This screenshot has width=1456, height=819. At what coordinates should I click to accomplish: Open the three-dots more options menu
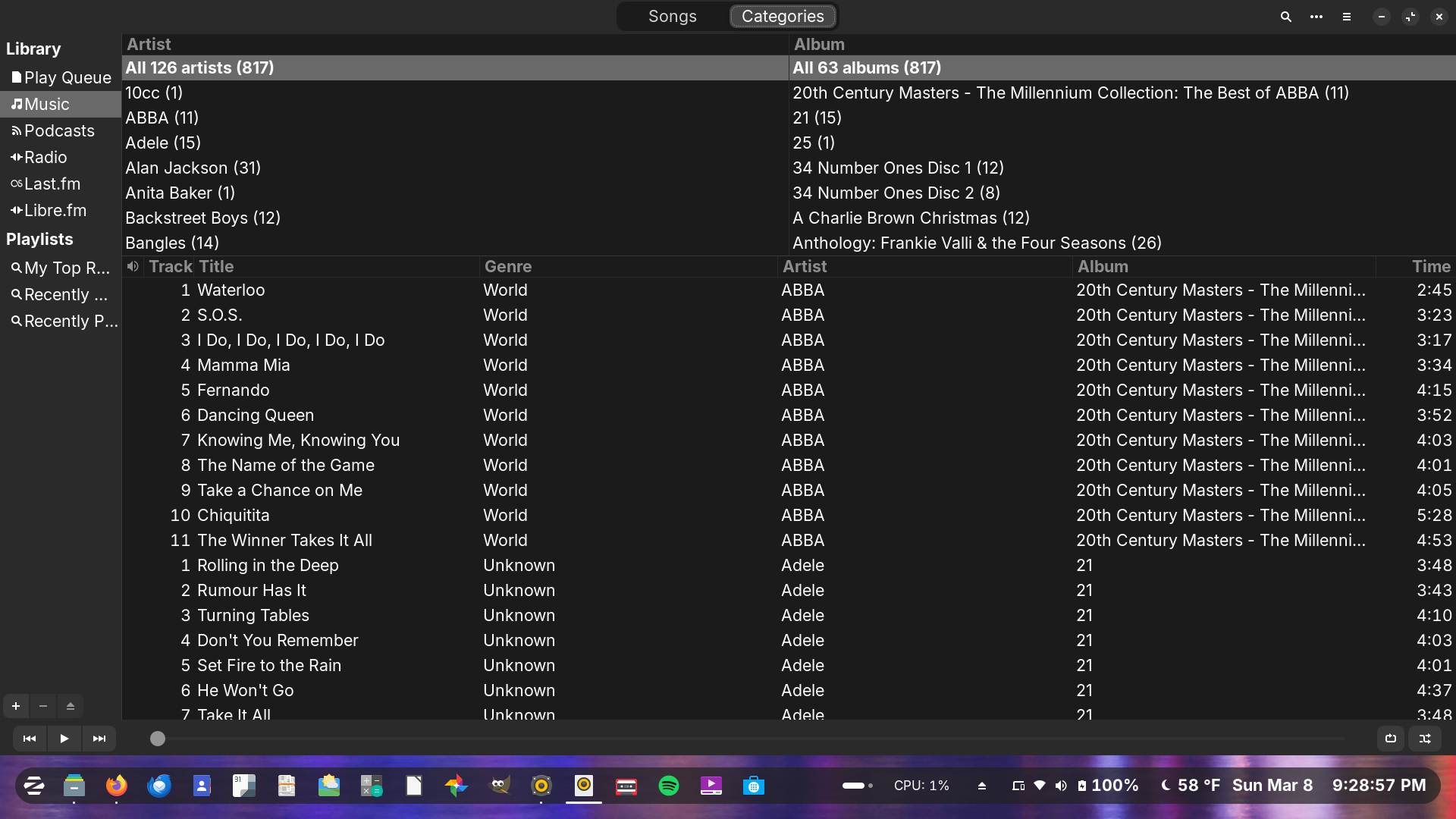(x=1316, y=17)
